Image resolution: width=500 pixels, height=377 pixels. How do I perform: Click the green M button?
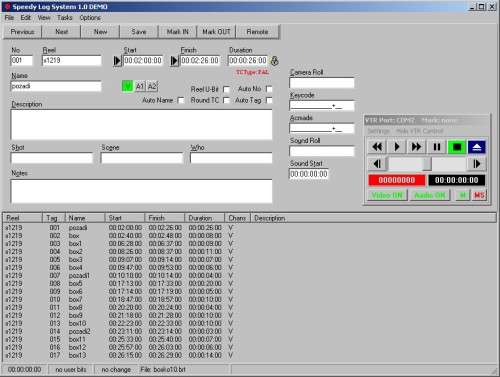pyautogui.click(x=463, y=195)
